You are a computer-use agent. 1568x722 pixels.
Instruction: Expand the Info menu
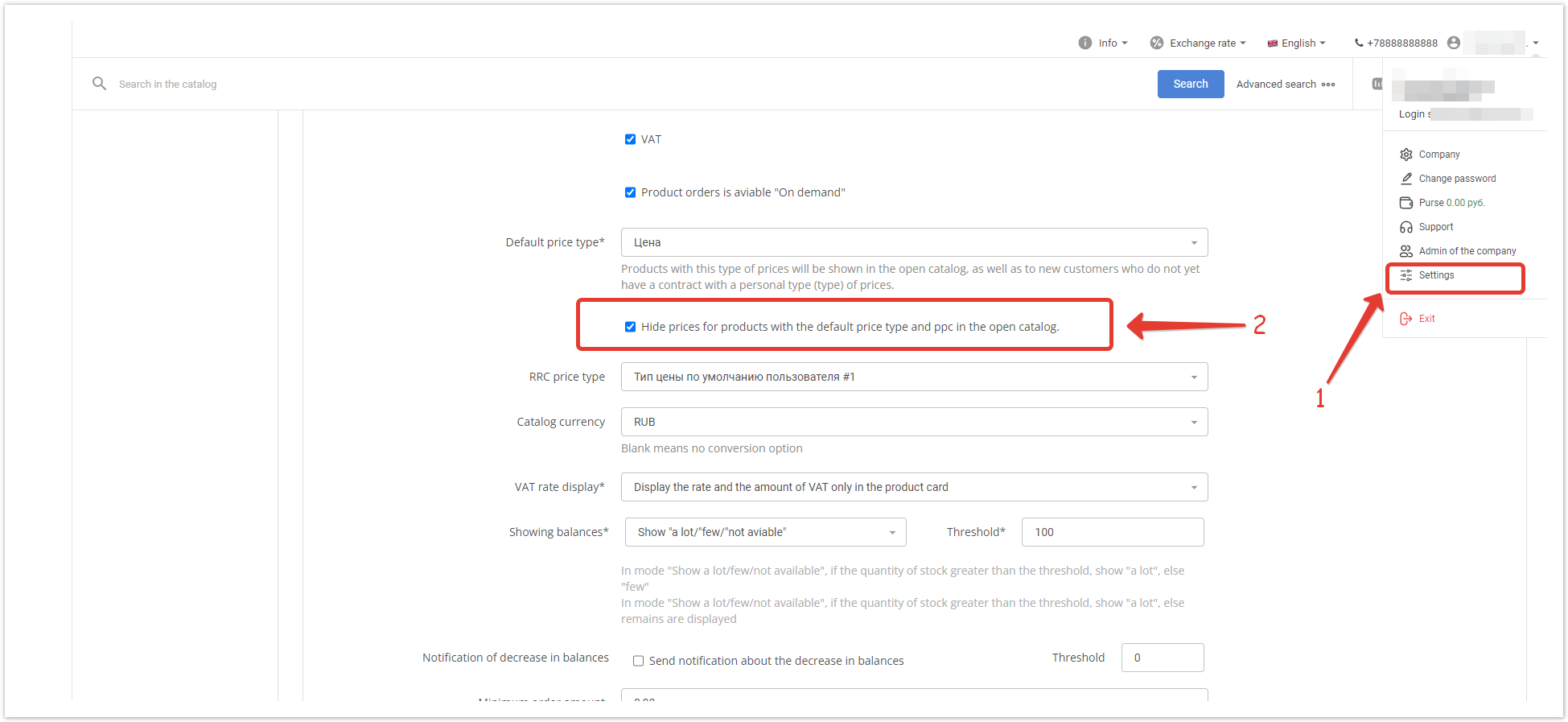click(1113, 43)
